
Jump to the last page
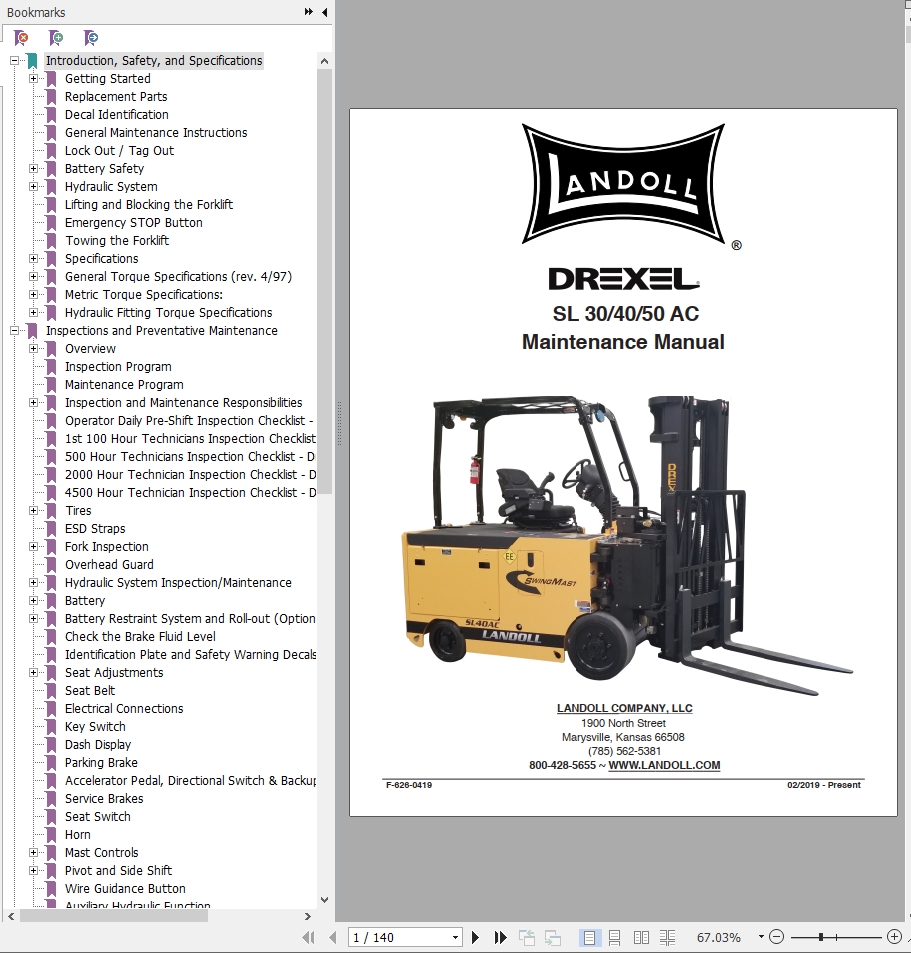point(500,937)
